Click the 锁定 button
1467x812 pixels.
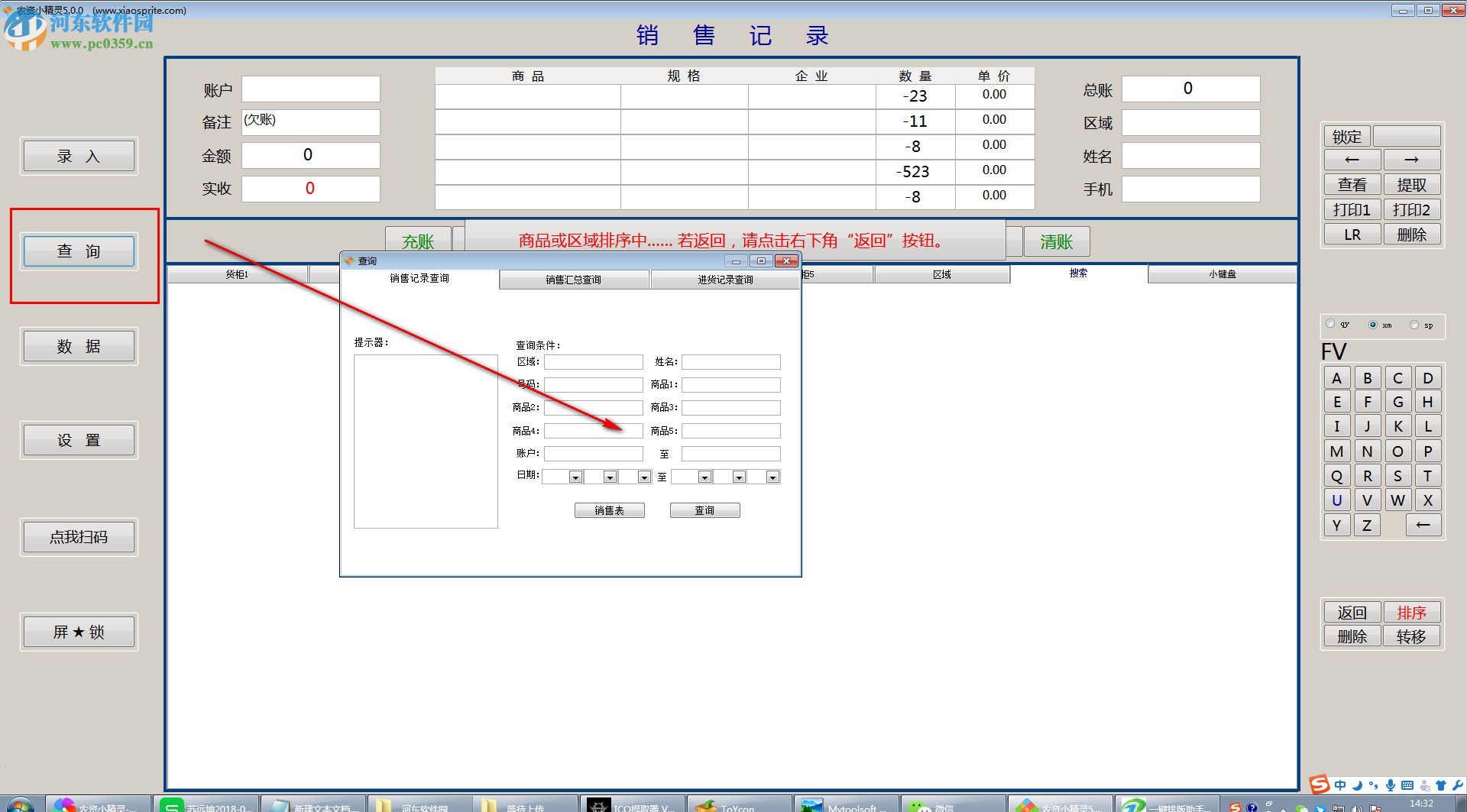coord(1346,136)
